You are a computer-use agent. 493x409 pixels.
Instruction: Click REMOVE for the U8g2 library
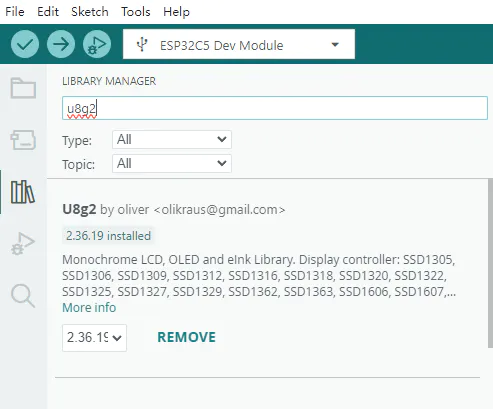point(186,337)
